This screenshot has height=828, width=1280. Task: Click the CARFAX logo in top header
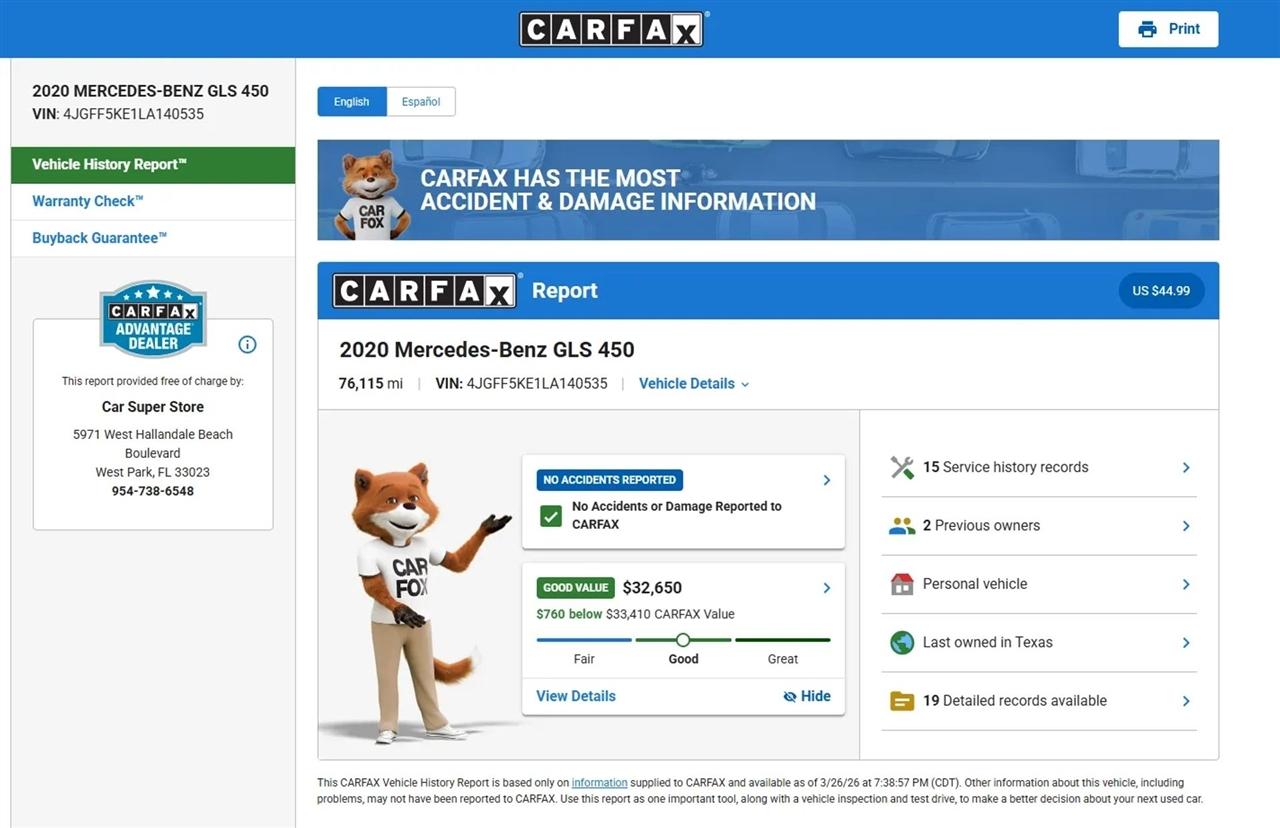(x=611, y=29)
